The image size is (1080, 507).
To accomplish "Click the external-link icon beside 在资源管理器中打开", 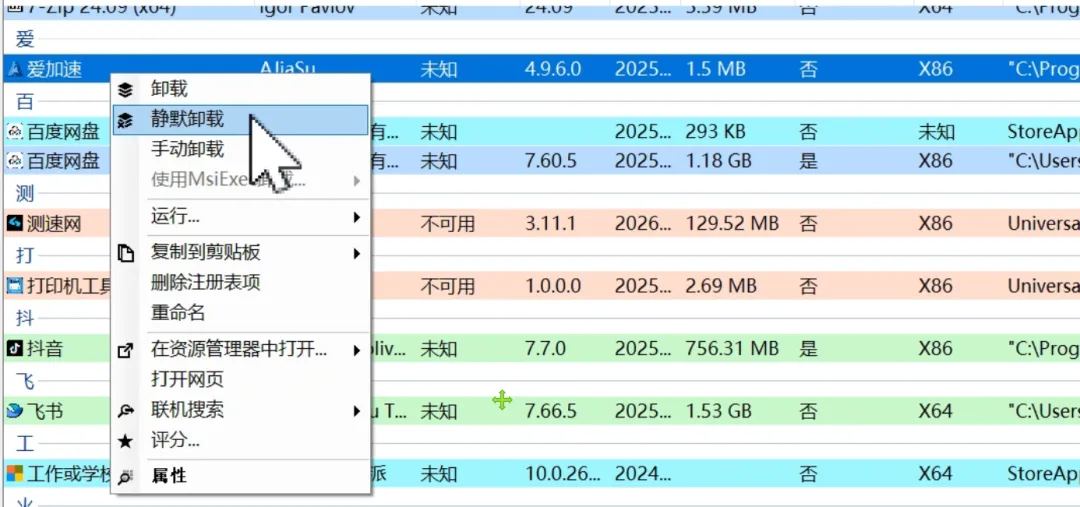I will [x=125, y=350].
